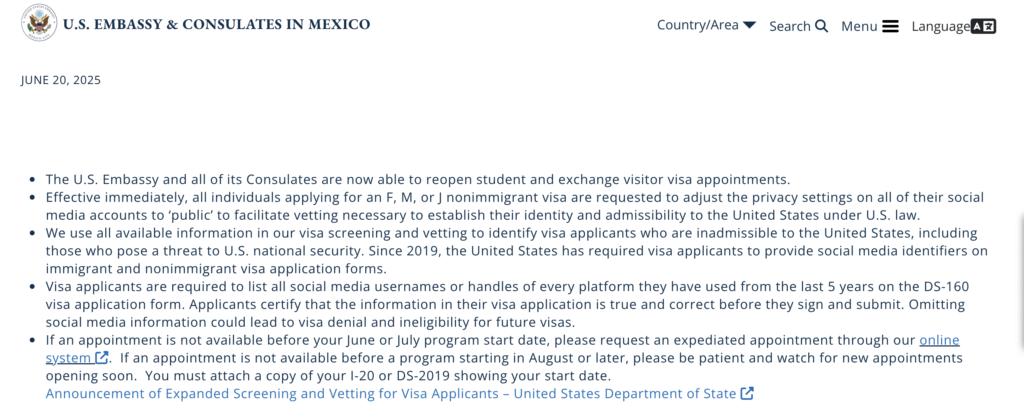The height and width of the screenshot is (416, 1024).
Task: Open Announcement of Expanded Screening and Vetting link
Action: [391, 394]
